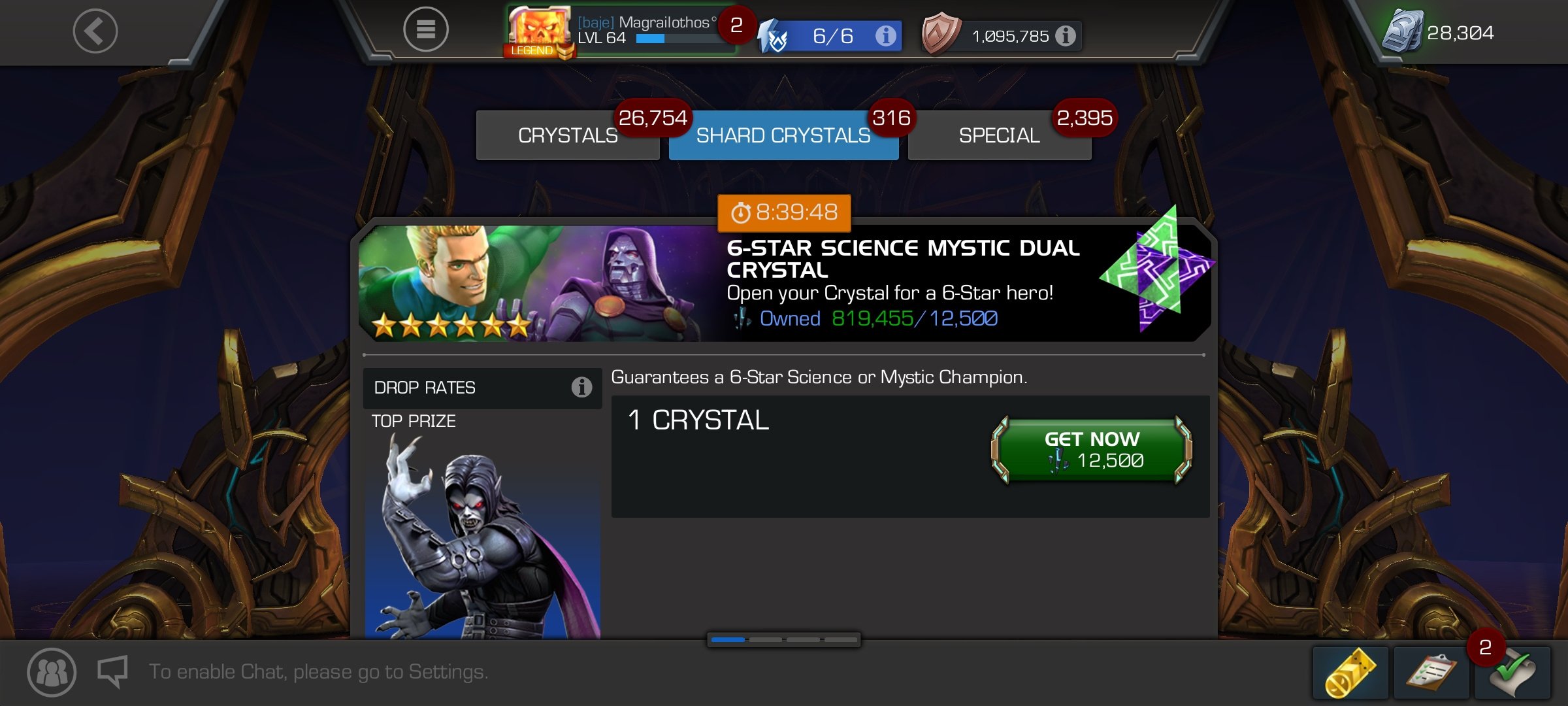Switch to the Crystals tab

click(x=568, y=135)
